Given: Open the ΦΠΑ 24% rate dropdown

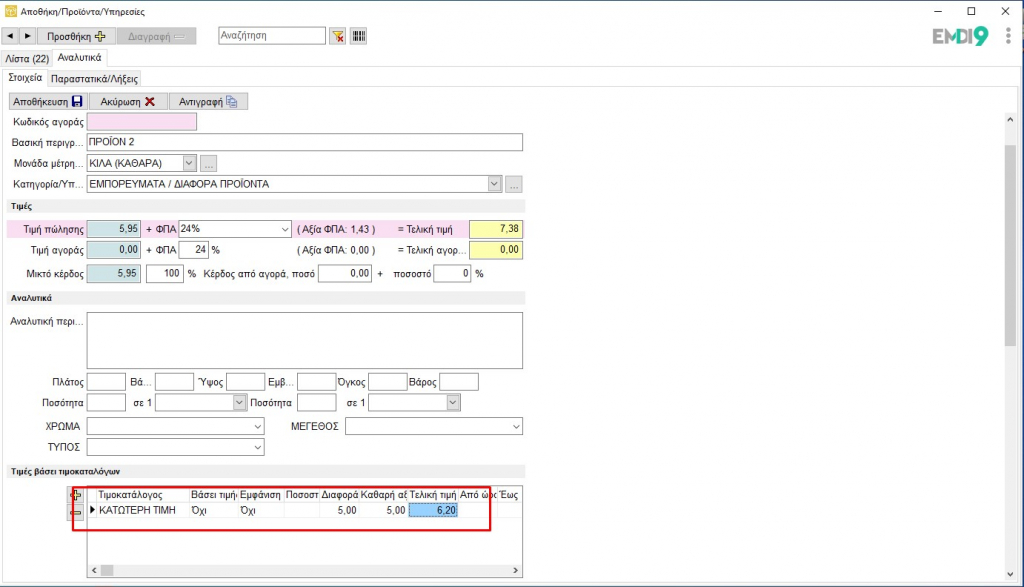Looking at the screenshot, I should click(x=283, y=229).
